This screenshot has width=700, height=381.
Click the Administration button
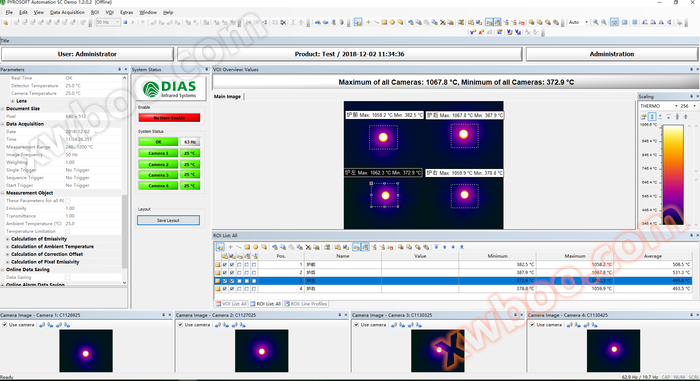612,54
